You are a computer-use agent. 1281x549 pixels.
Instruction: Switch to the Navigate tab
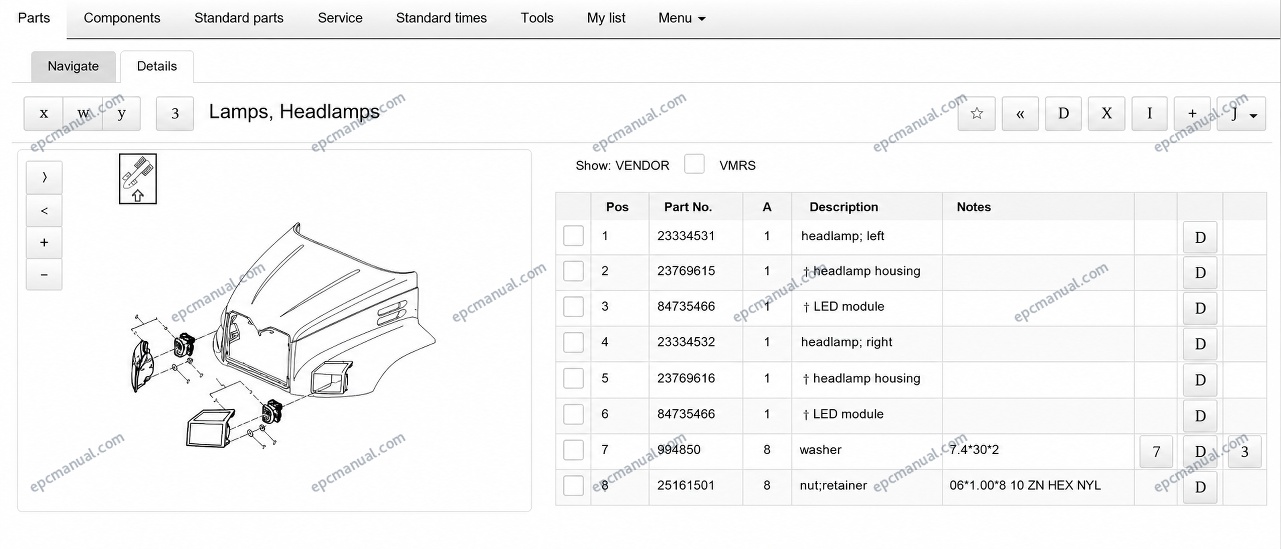pos(73,66)
